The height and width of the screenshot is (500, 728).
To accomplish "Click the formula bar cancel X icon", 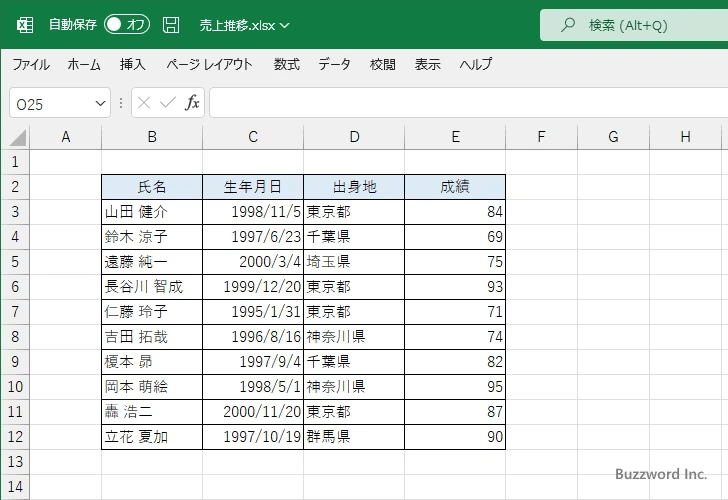I will coord(144,103).
